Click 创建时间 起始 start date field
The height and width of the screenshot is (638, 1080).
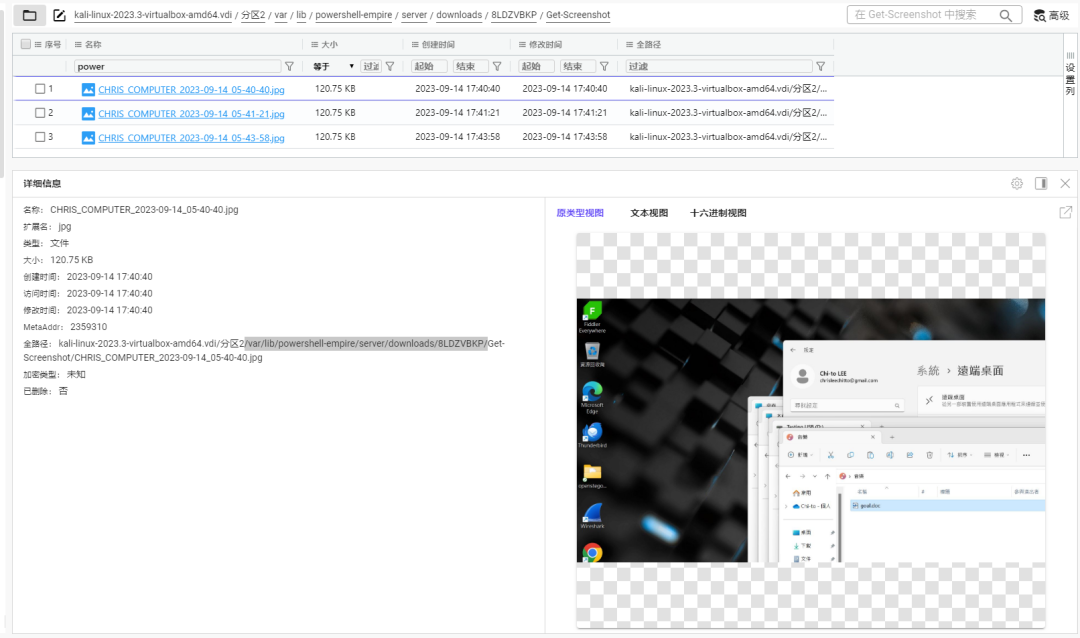point(429,66)
